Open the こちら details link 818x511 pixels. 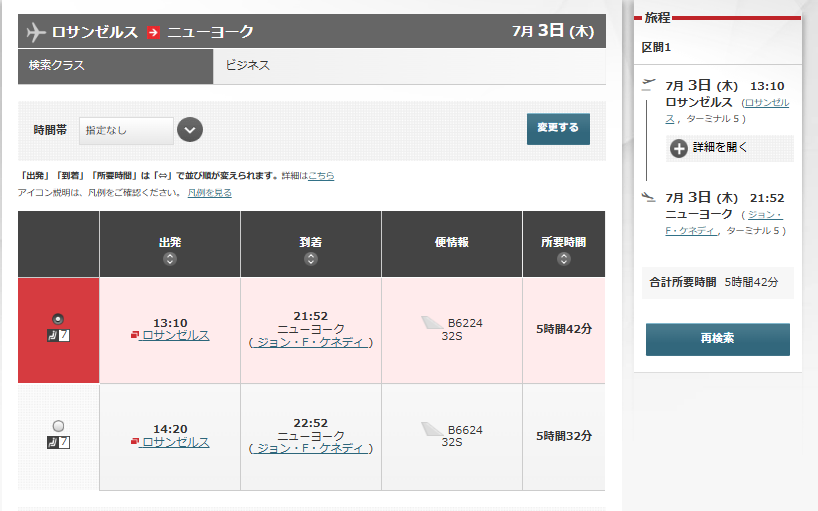(x=321, y=176)
